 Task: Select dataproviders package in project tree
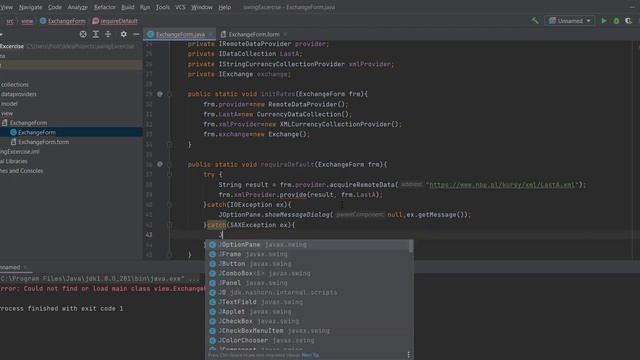coord(19,94)
